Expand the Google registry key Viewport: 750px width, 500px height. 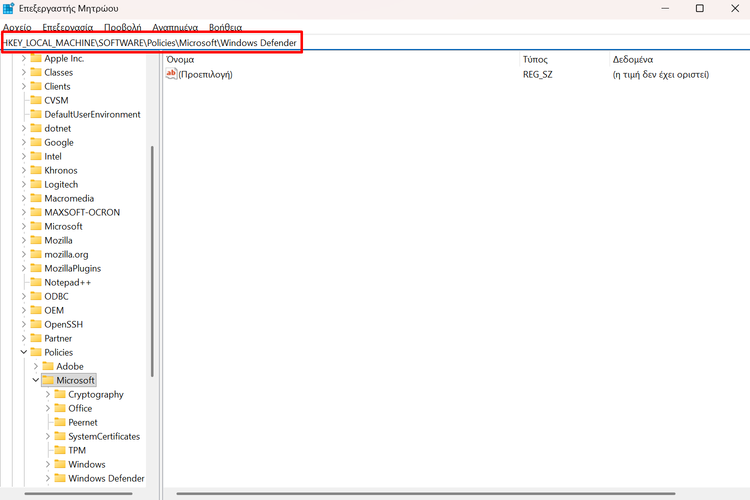pyautogui.click(x=23, y=143)
